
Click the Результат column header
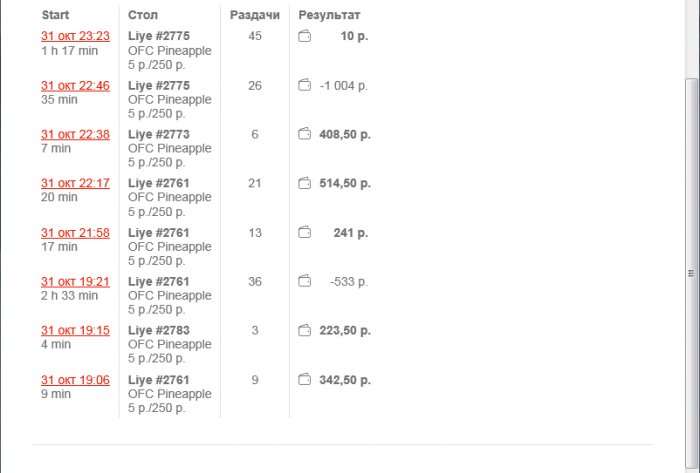329,16
